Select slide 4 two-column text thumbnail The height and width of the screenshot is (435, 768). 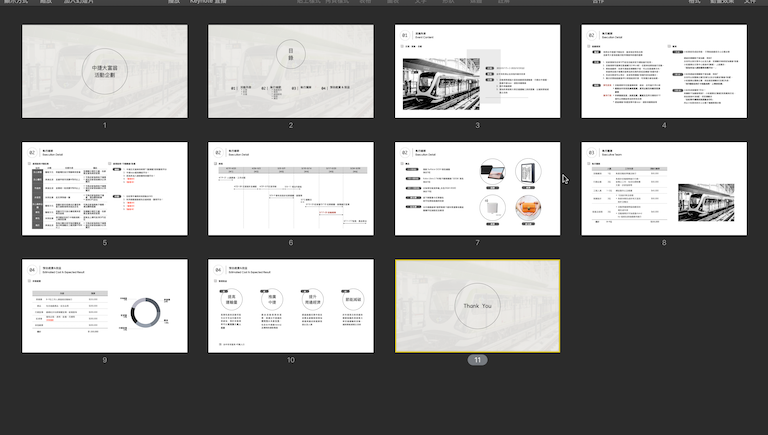[x=663, y=71]
